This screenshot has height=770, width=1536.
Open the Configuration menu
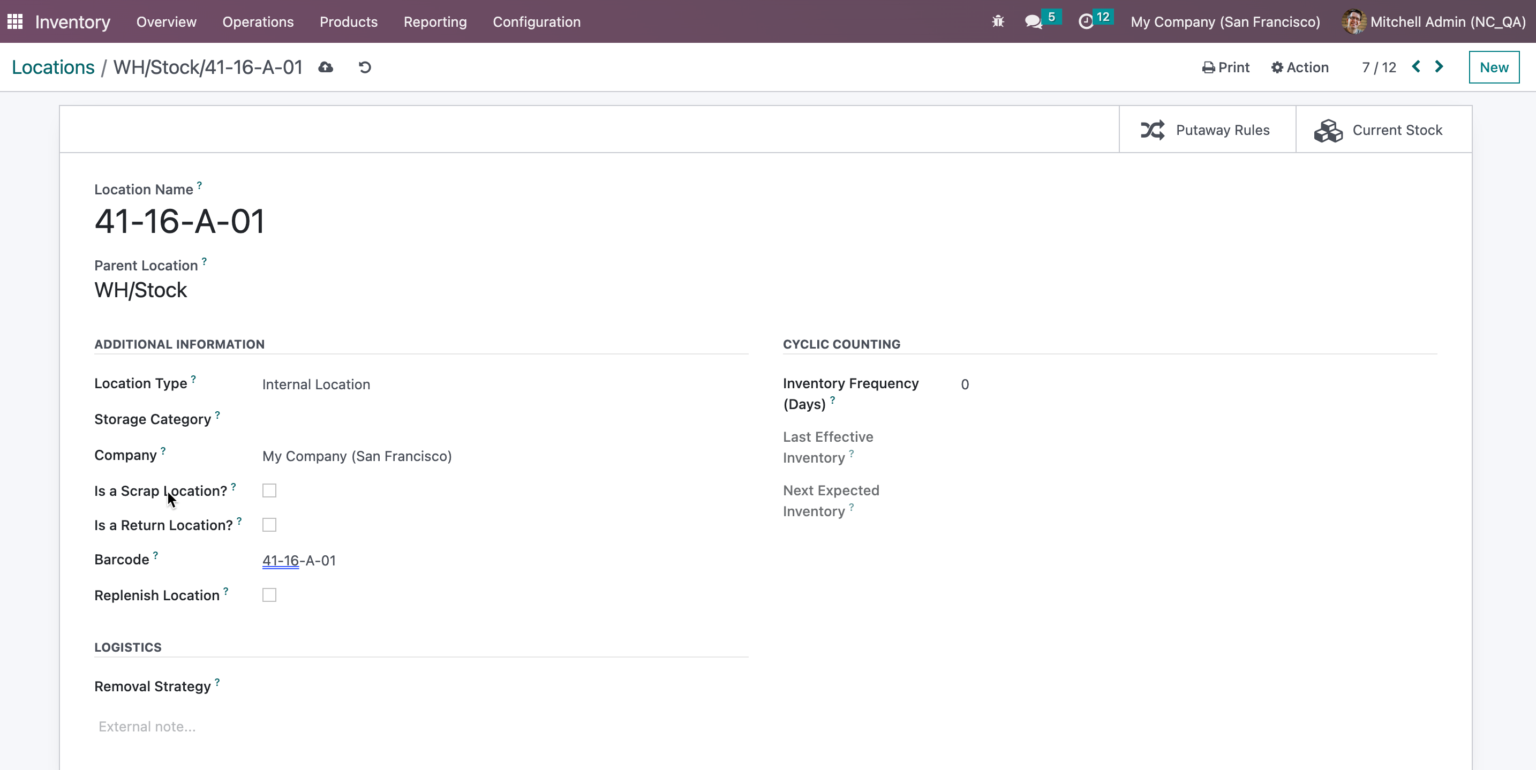point(536,21)
